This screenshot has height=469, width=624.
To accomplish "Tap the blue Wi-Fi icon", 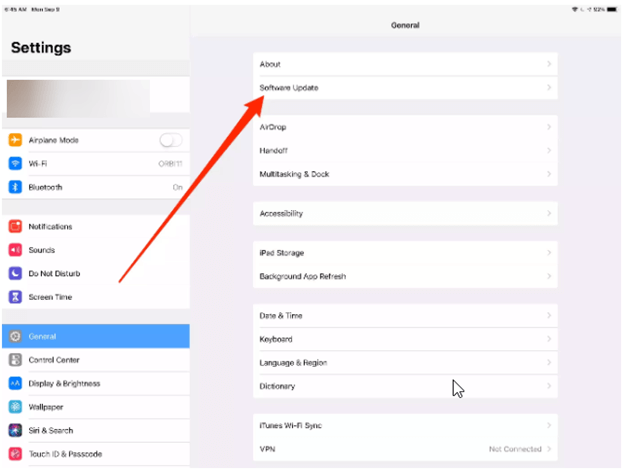I will (x=15, y=163).
